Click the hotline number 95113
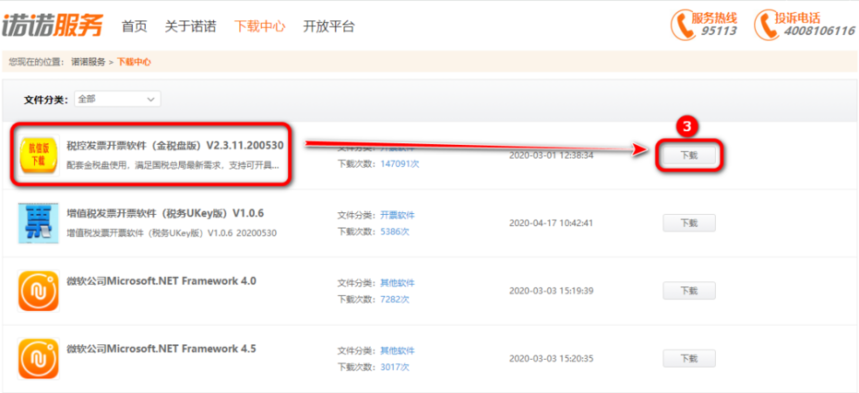 (719, 31)
